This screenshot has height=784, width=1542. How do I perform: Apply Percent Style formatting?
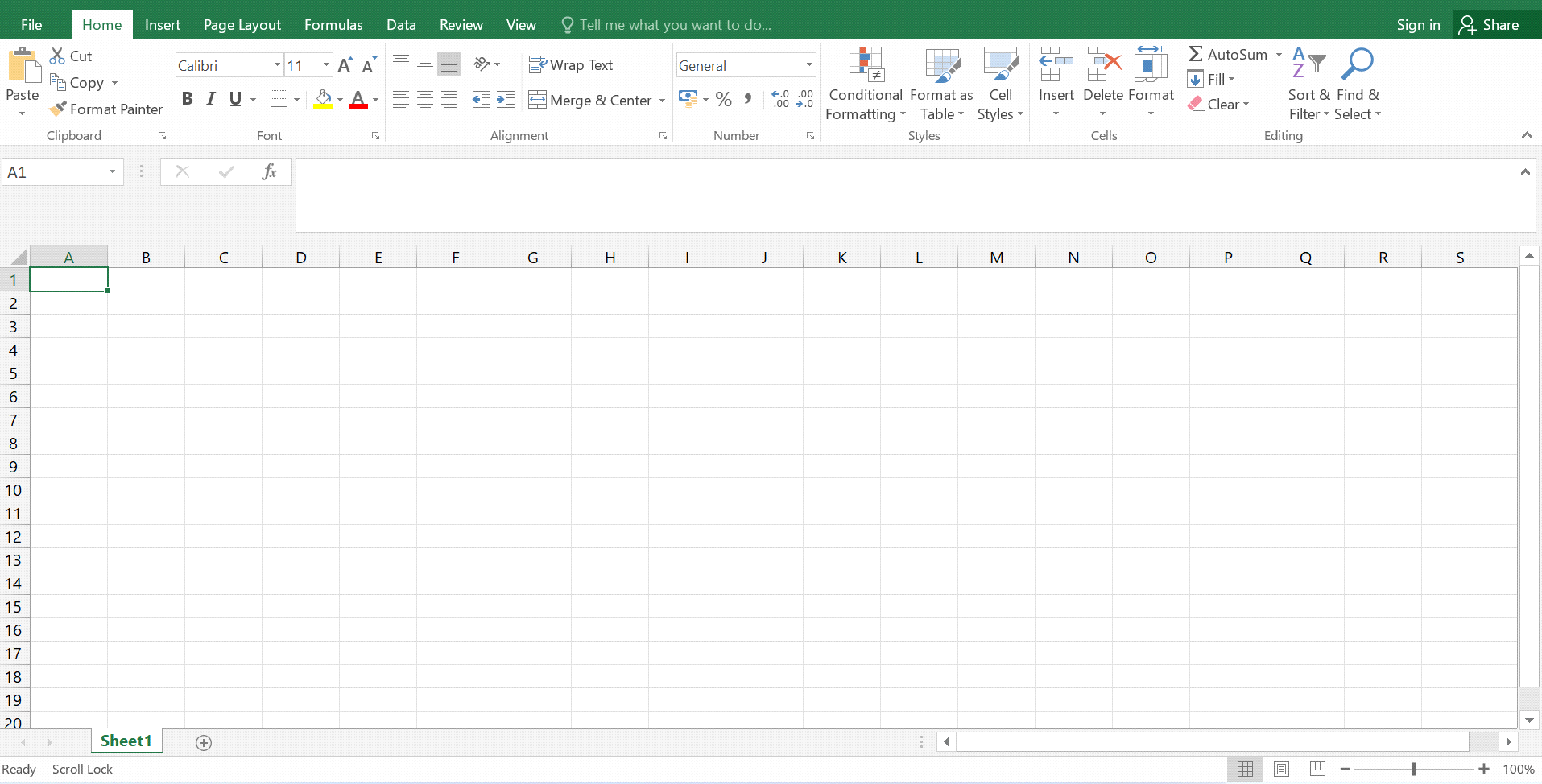[x=723, y=98]
